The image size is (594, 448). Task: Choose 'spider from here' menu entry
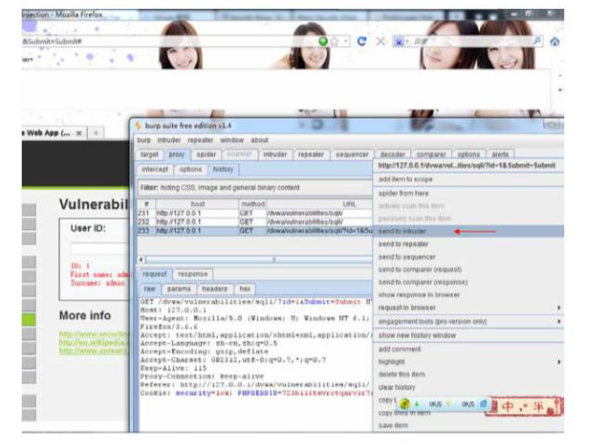(468, 194)
